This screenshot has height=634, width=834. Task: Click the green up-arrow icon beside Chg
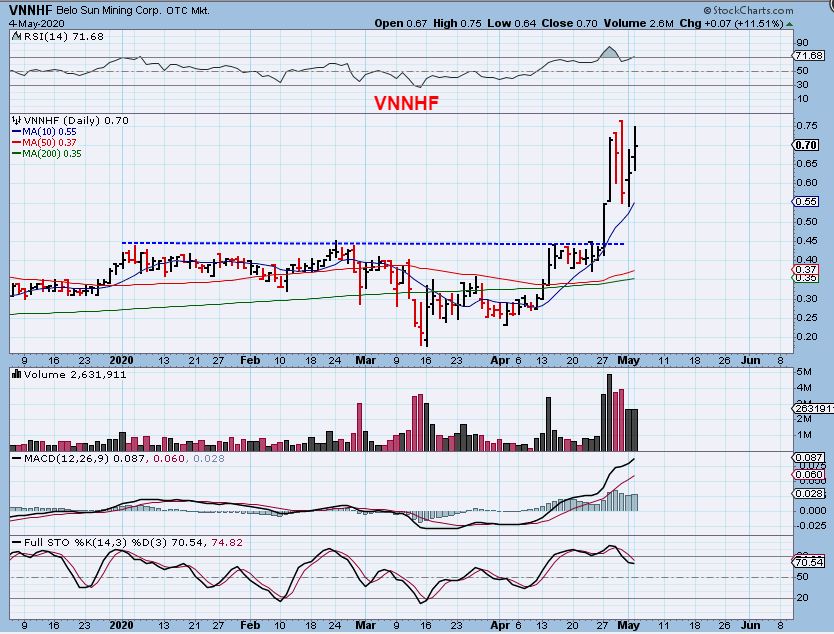pos(790,24)
